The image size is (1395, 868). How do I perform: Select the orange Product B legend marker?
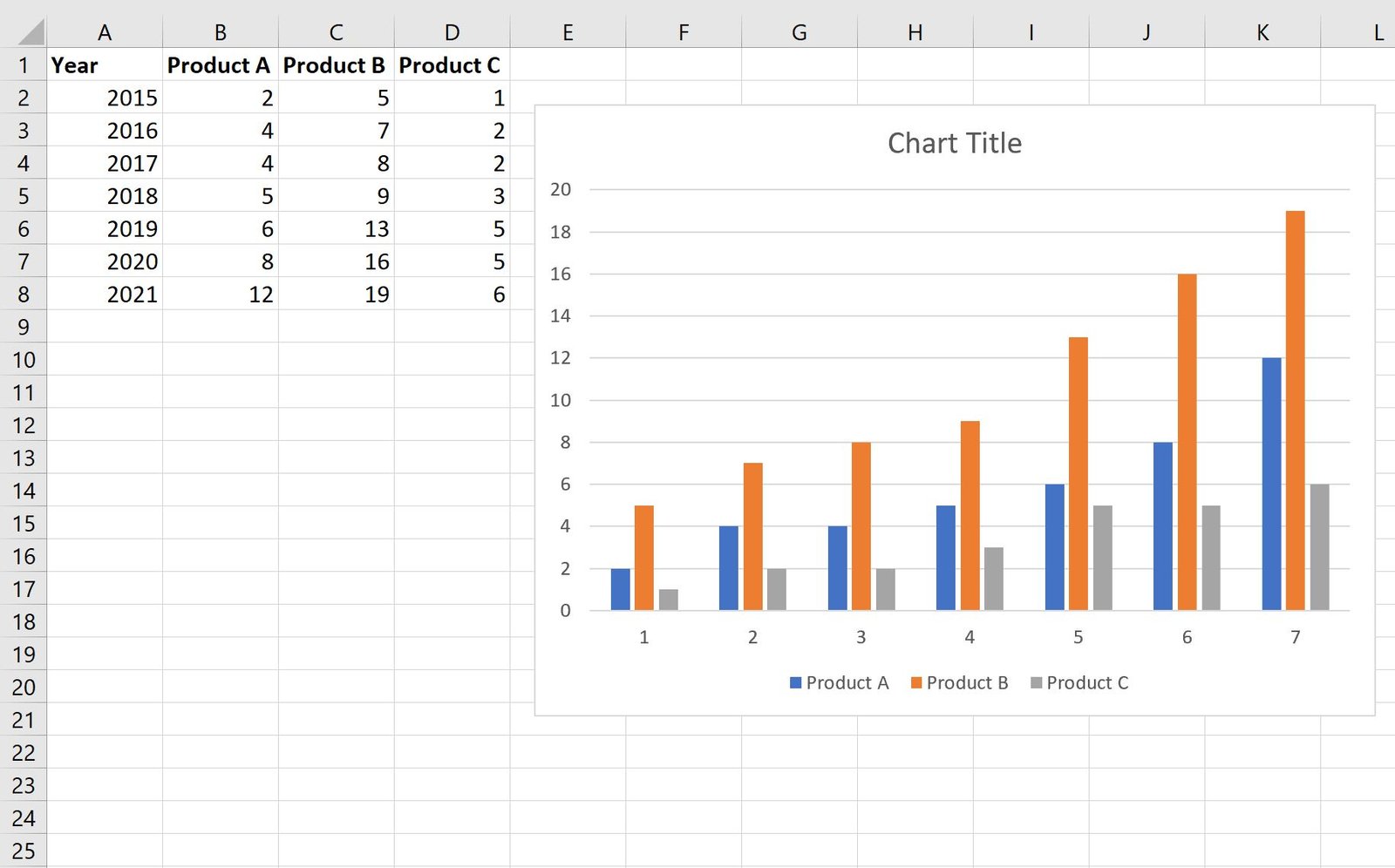916,683
